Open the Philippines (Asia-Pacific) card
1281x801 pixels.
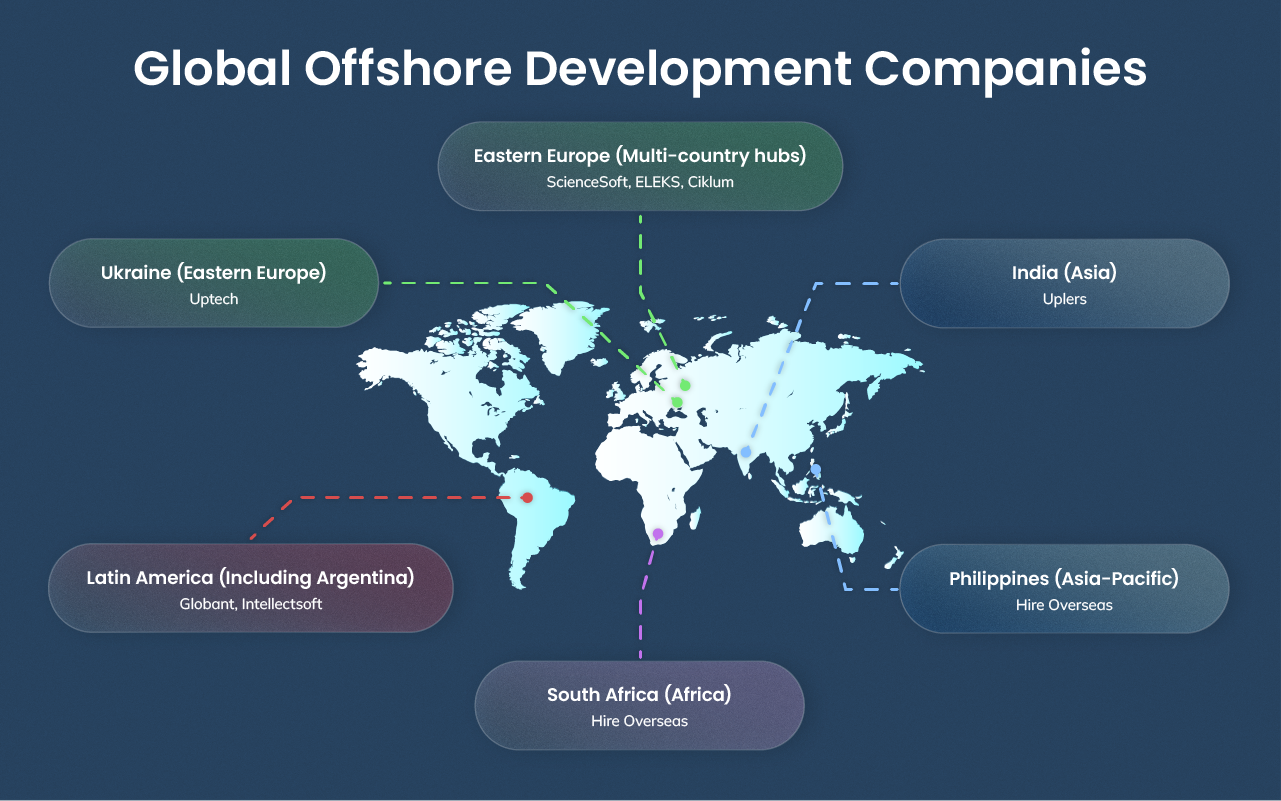click(1064, 589)
